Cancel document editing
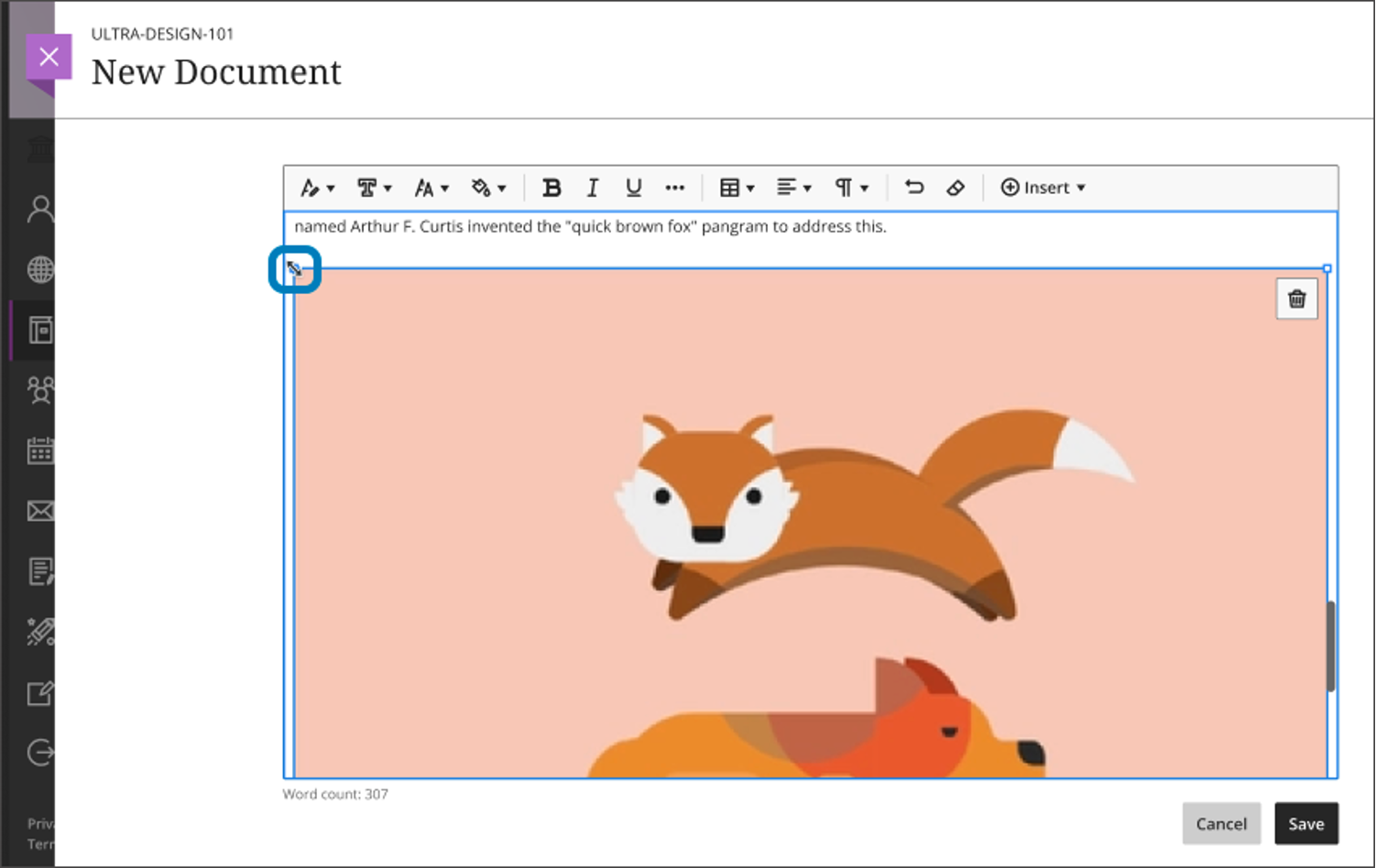The width and height of the screenshot is (1376, 868). [x=1220, y=824]
